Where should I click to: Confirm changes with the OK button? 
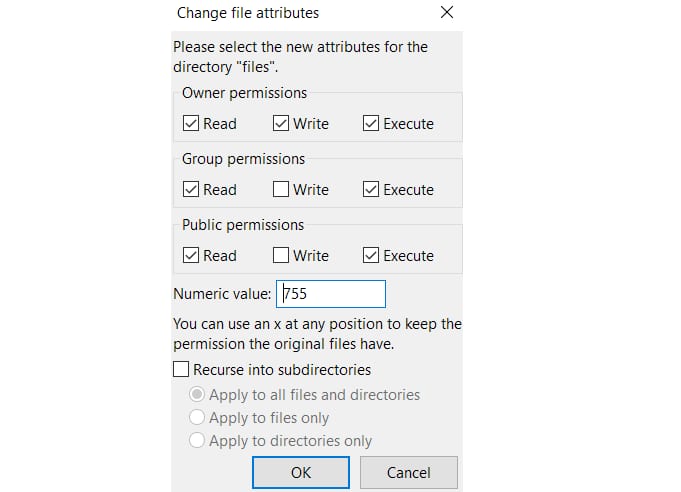click(301, 473)
